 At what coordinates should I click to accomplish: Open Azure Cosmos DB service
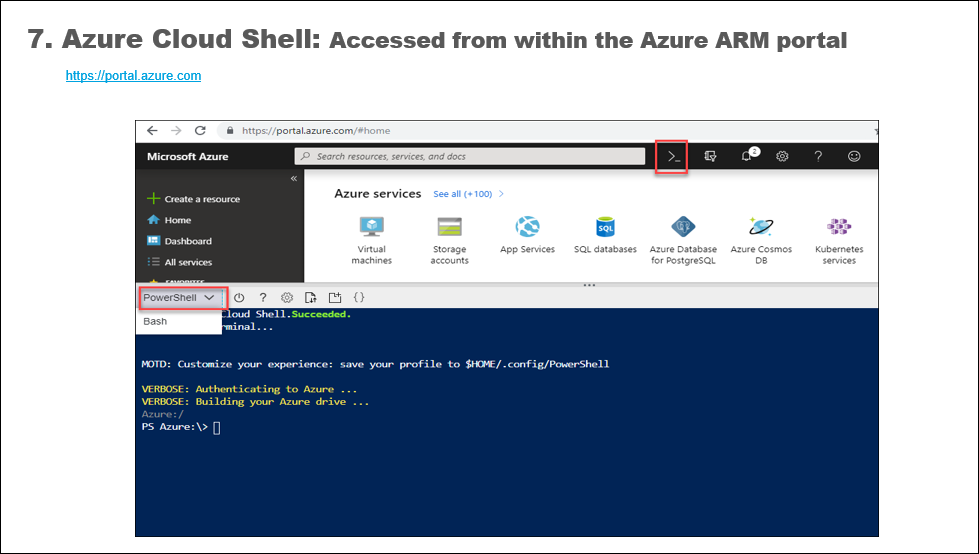click(x=761, y=240)
